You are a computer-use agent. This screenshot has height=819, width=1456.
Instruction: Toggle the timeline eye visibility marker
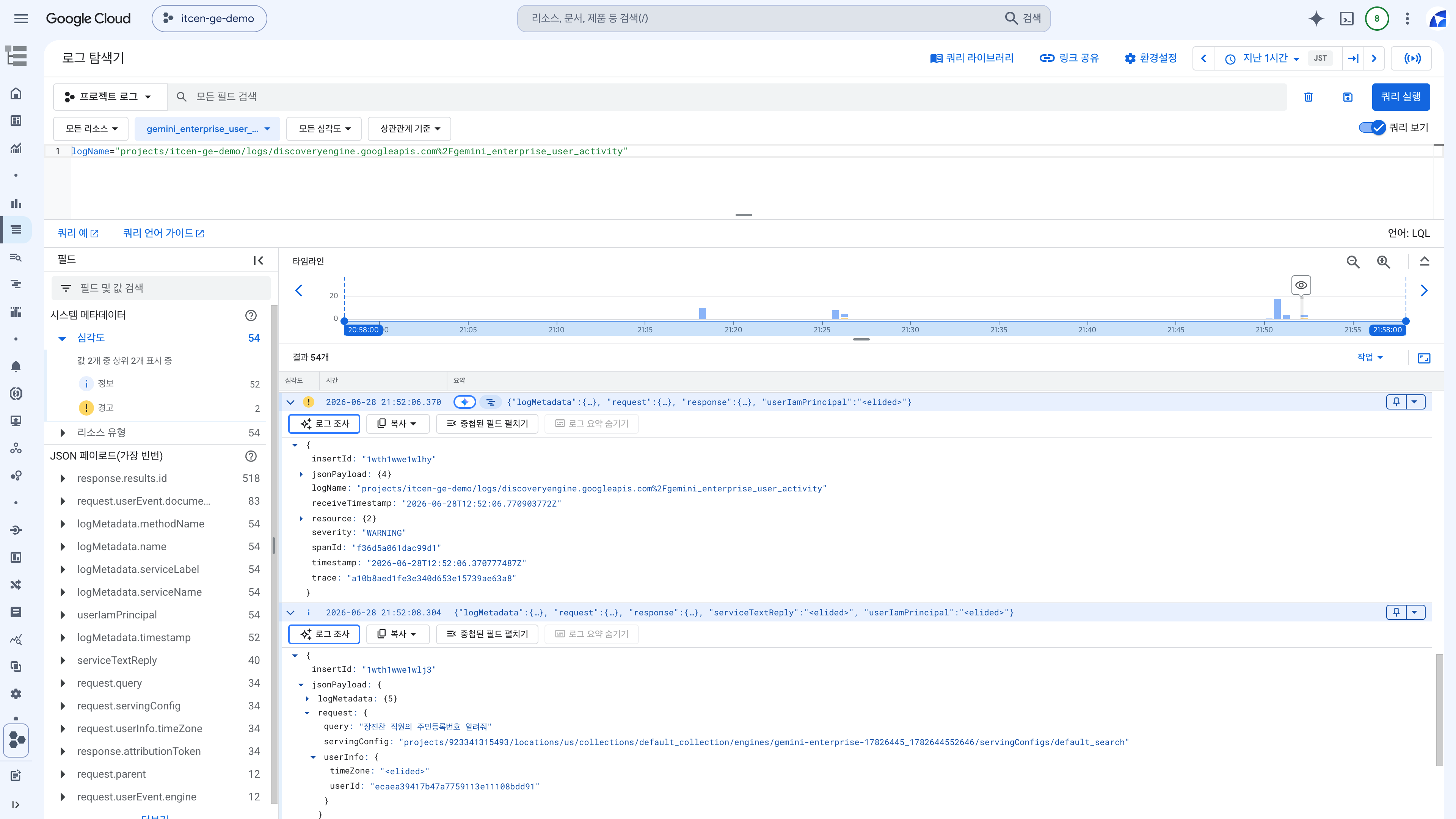pyautogui.click(x=1301, y=285)
